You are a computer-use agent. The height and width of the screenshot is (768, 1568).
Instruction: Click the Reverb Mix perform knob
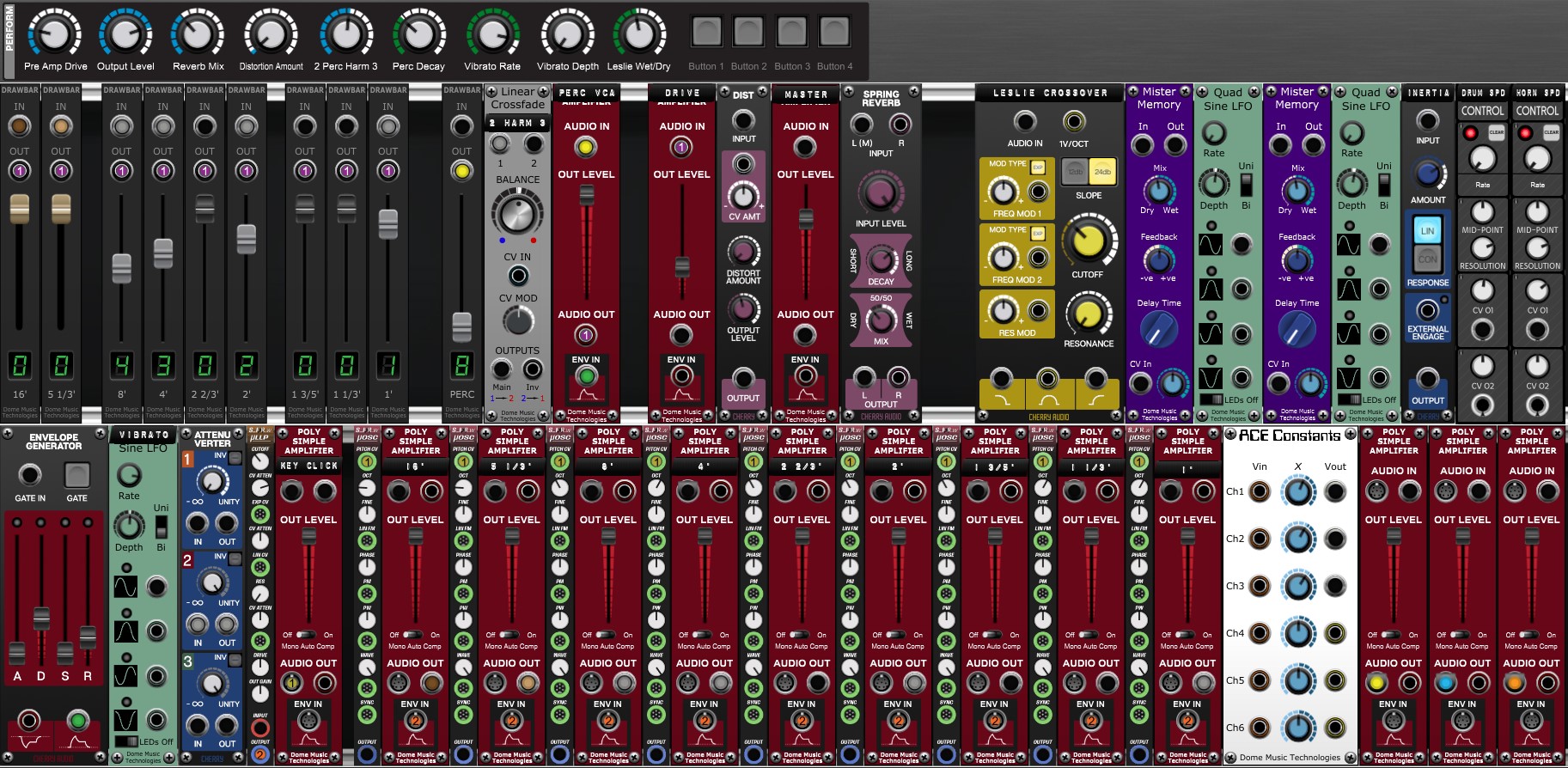tap(198, 34)
